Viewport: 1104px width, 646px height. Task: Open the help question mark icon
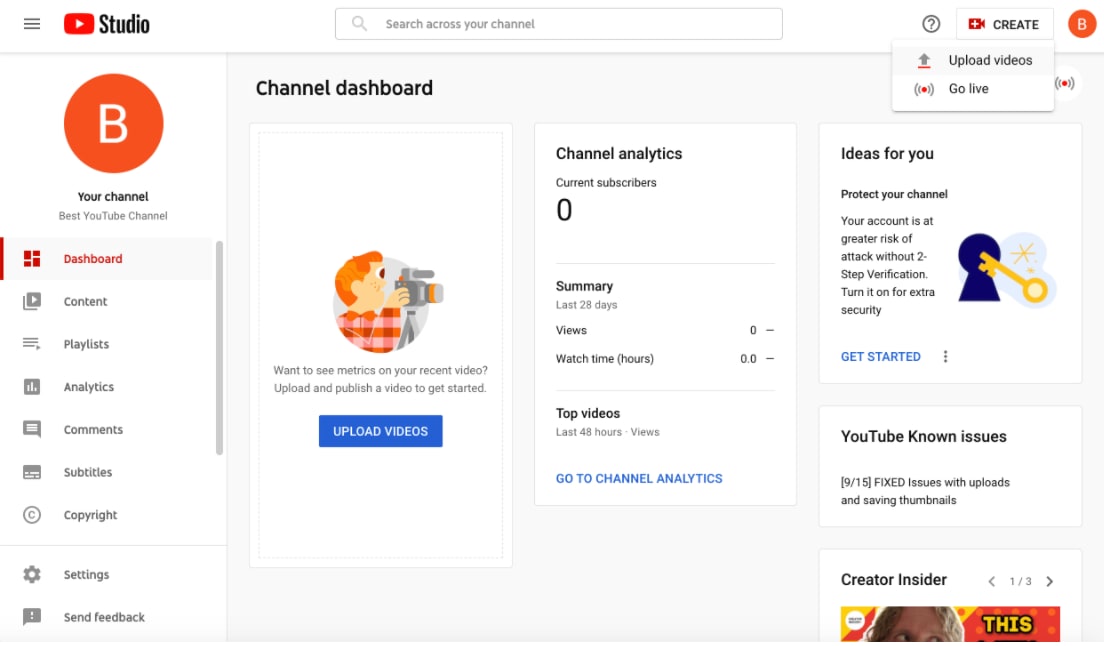[x=931, y=24]
